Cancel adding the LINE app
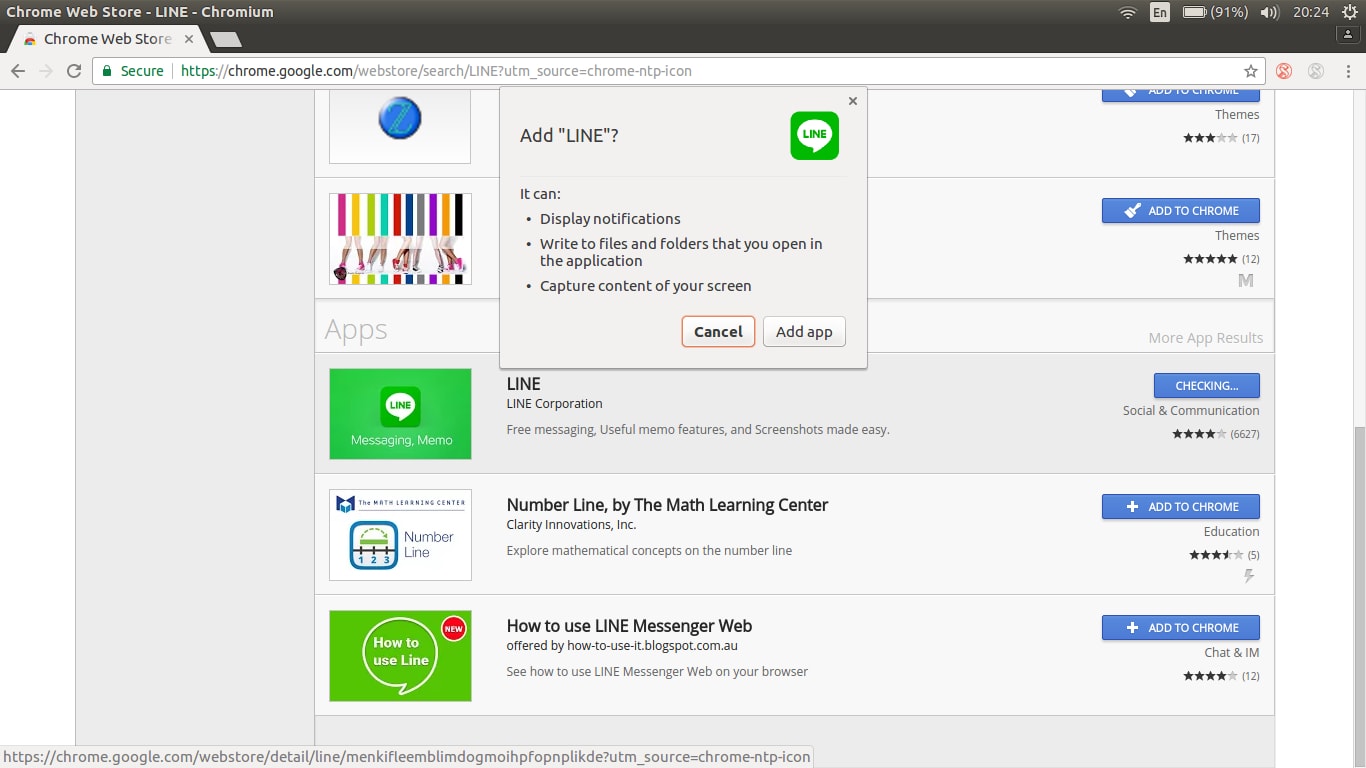The height and width of the screenshot is (768, 1366). [718, 332]
